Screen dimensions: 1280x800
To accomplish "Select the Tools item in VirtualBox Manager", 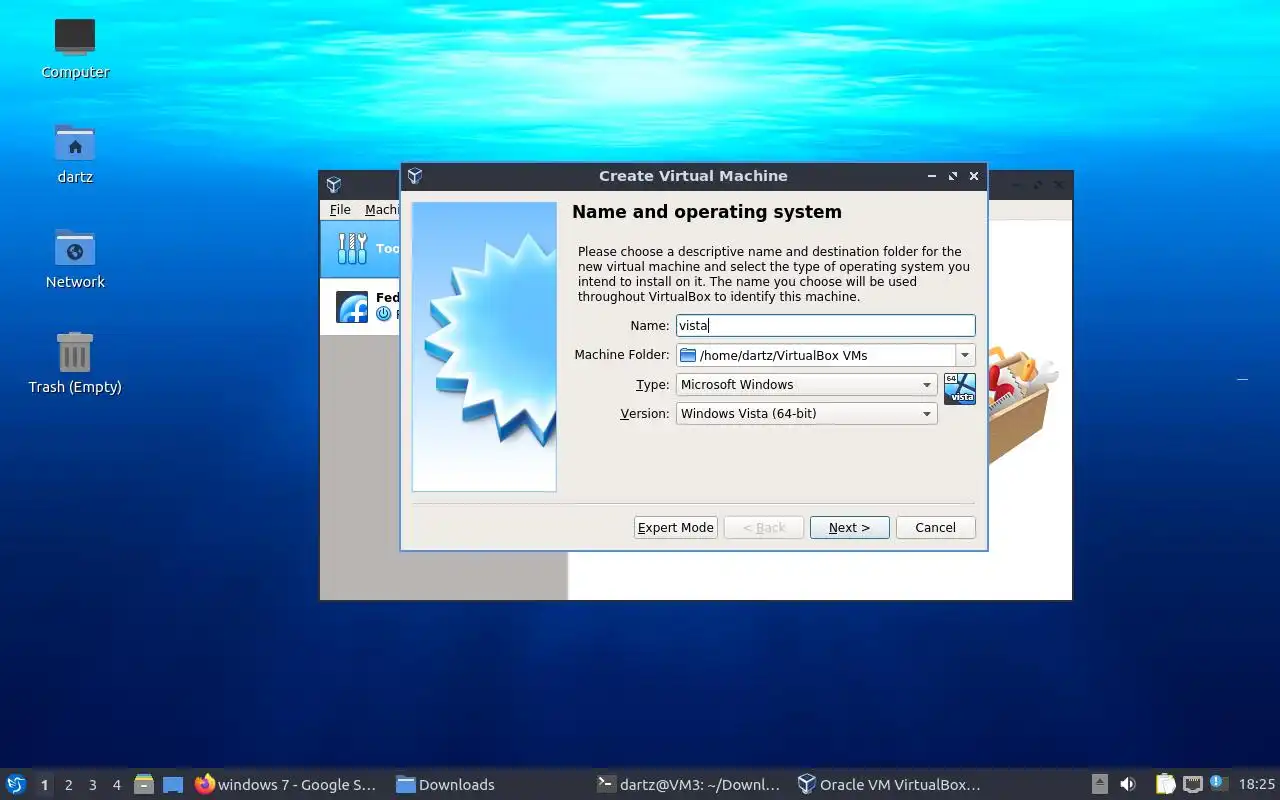I will (361, 249).
